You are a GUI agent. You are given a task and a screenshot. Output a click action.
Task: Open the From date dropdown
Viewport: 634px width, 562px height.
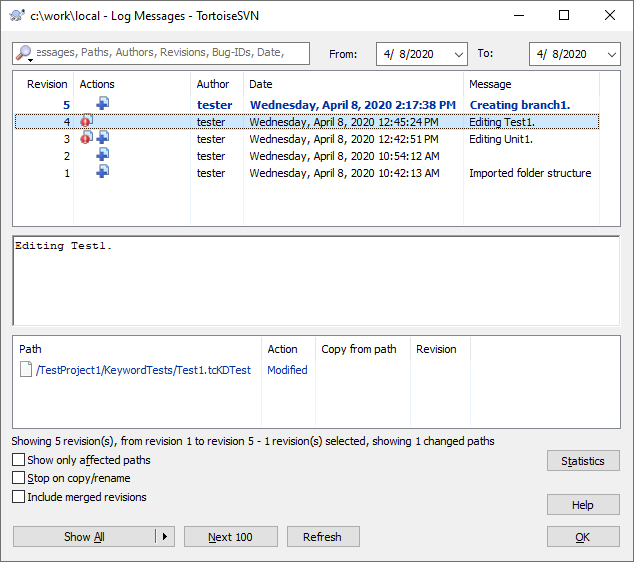coord(458,54)
